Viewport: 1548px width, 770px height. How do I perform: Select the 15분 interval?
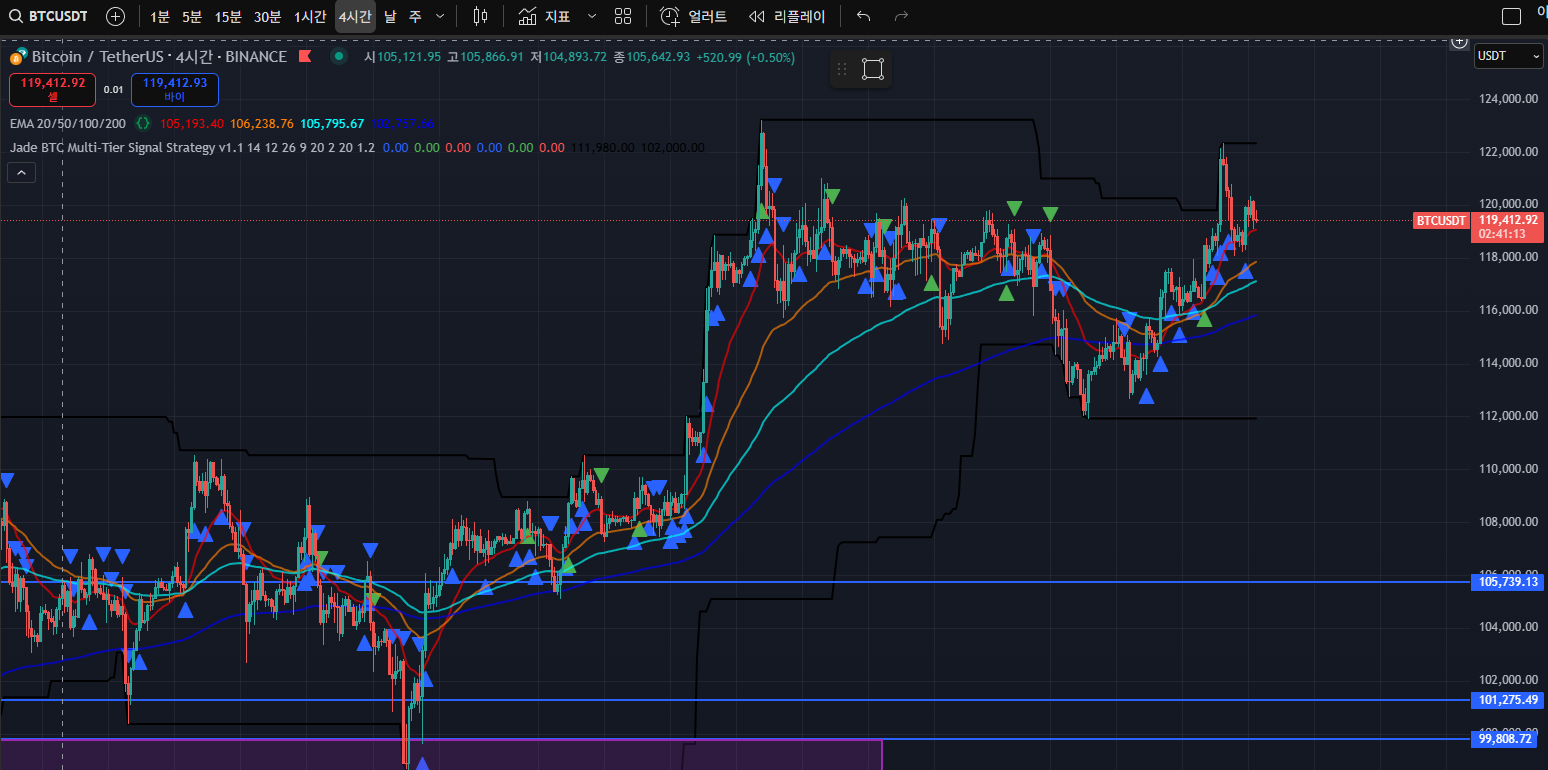(x=228, y=16)
